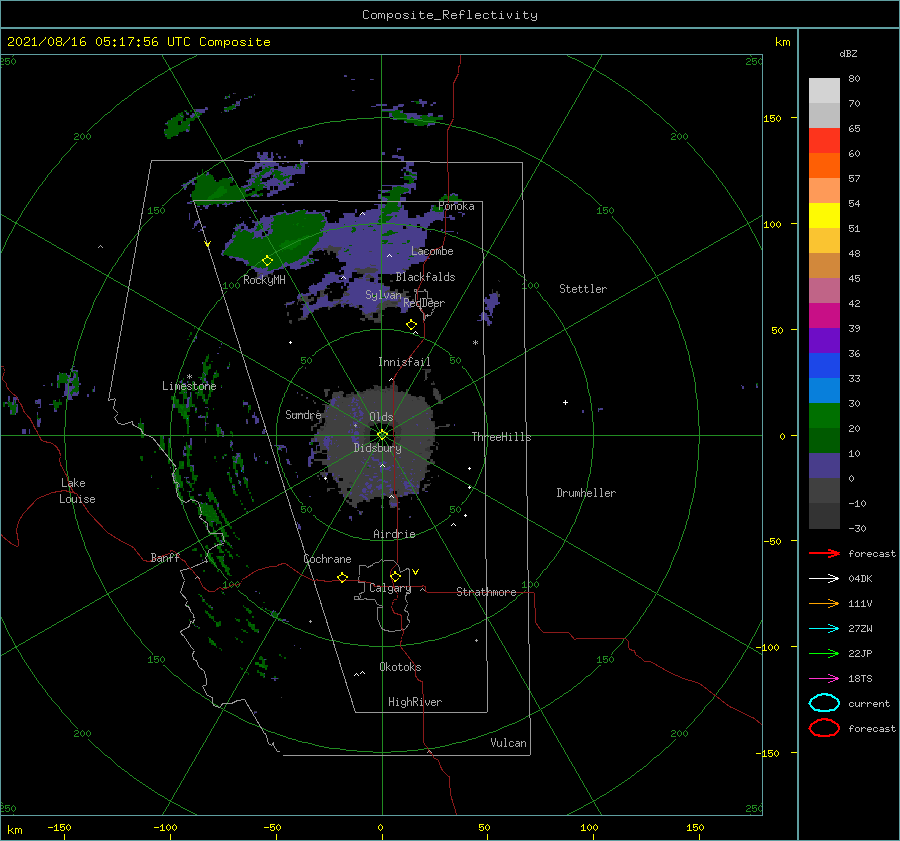Click the red forecast arrow in the legend
This screenshot has height=841, width=900.
point(824,553)
